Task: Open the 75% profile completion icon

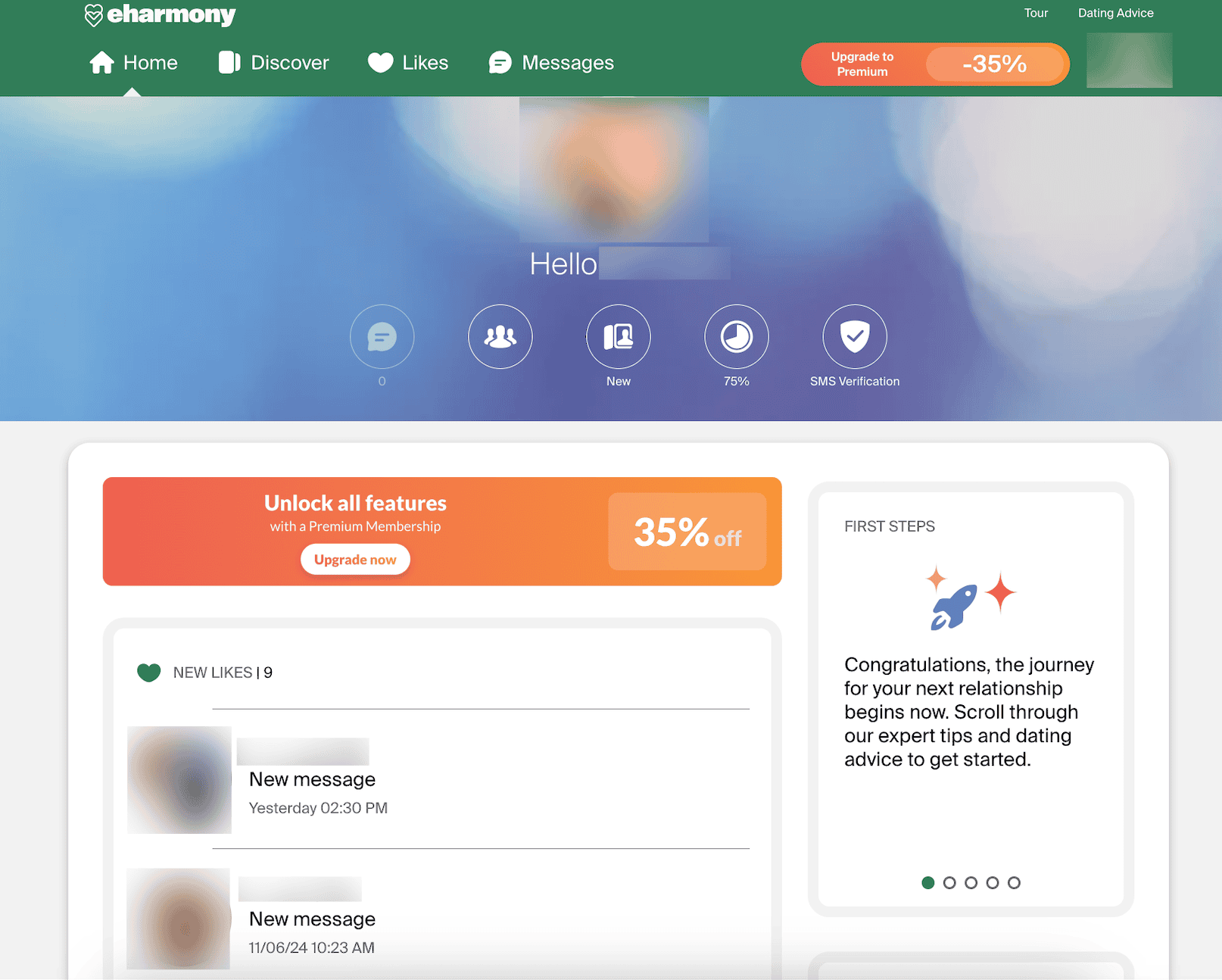Action: pyautogui.click(x=736, y=337)
